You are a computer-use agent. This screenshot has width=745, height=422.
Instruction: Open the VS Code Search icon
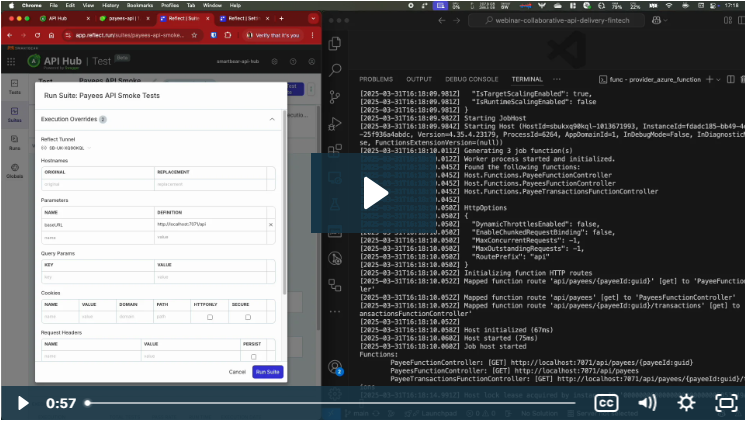point(335,70)
